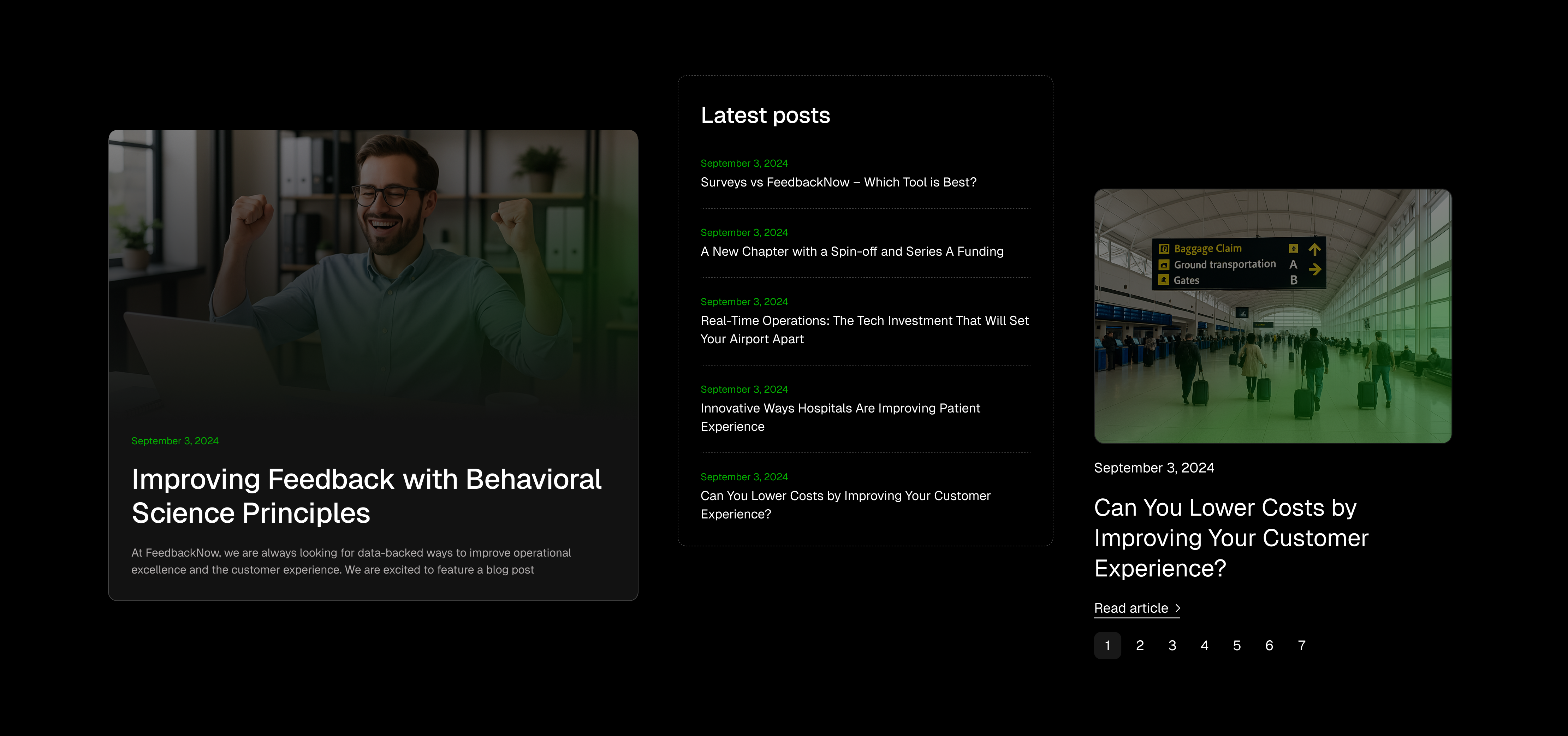
Task: Click the Latest posts heading
Action: coord(765,115)
